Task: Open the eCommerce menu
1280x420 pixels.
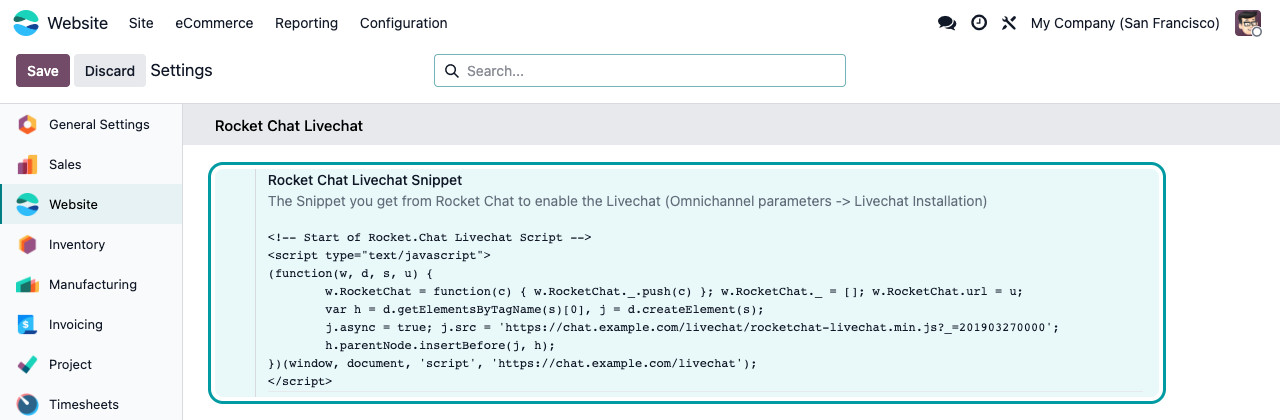Action: point(214,23)
